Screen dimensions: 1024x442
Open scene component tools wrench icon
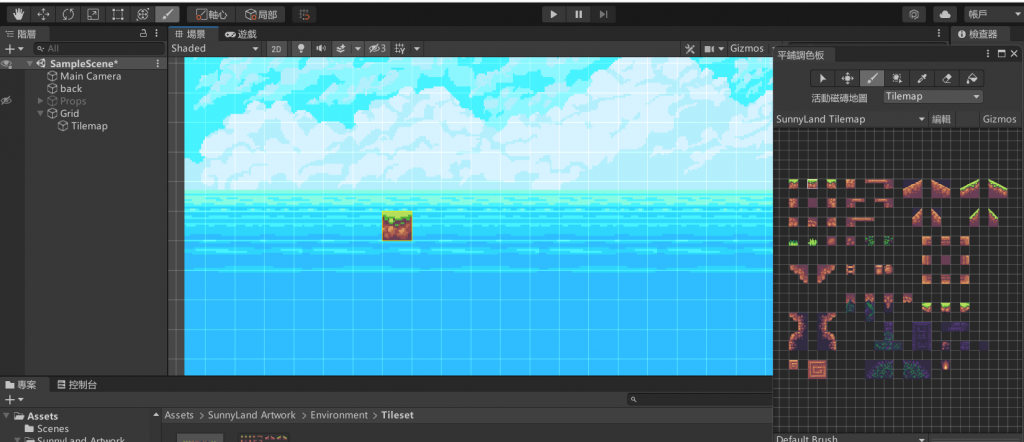(690, 48)
